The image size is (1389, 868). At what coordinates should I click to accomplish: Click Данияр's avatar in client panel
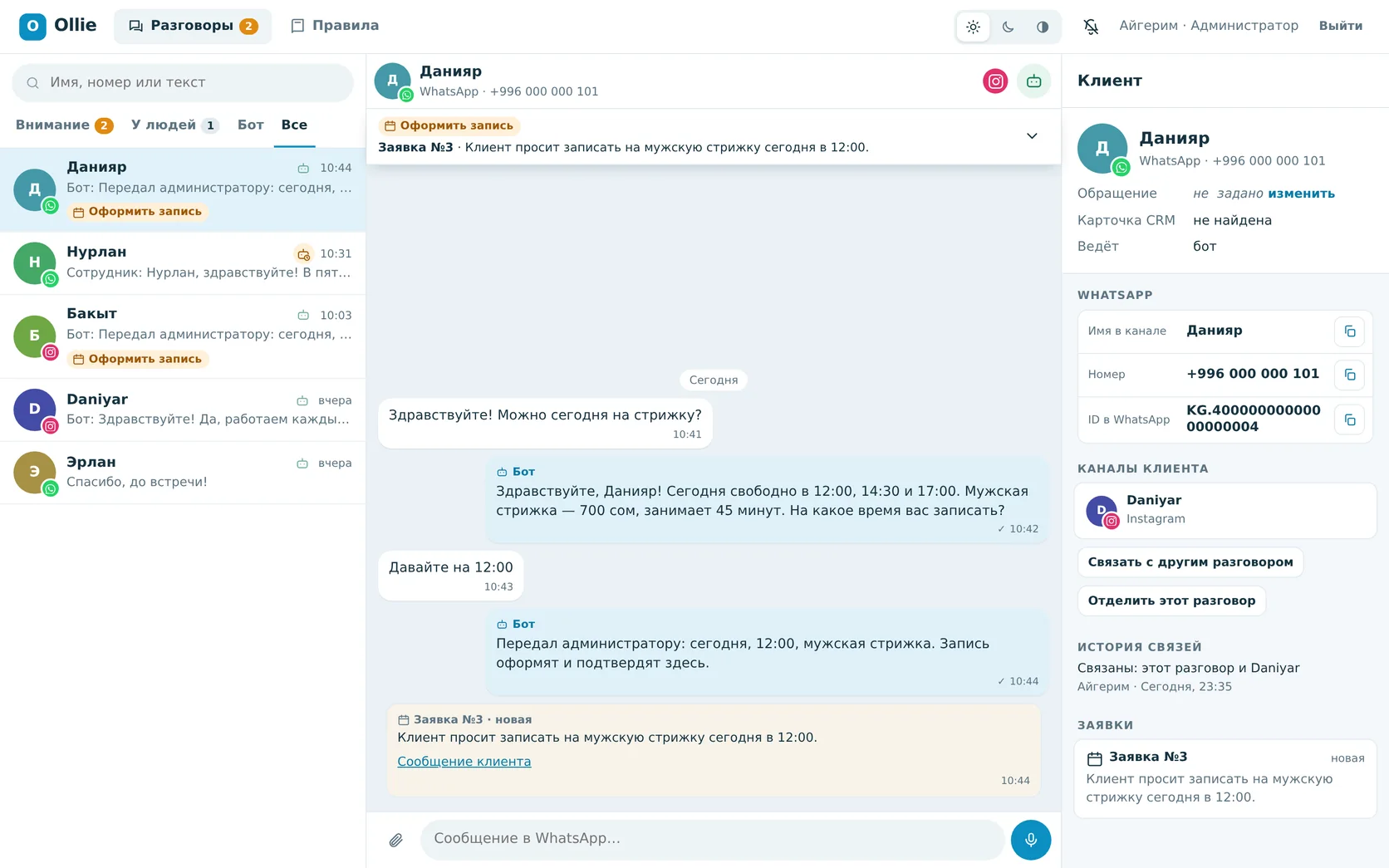1102,149
